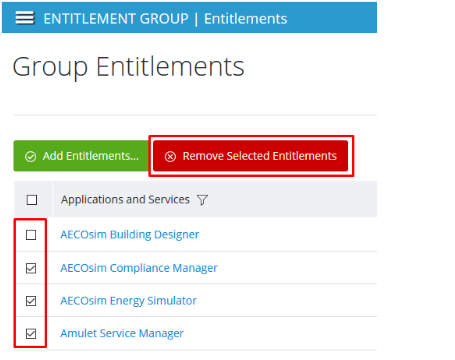Click the checkmark circle icon on Add Entitlements
This screenshot has height=360, width=455.
(30, 156)
